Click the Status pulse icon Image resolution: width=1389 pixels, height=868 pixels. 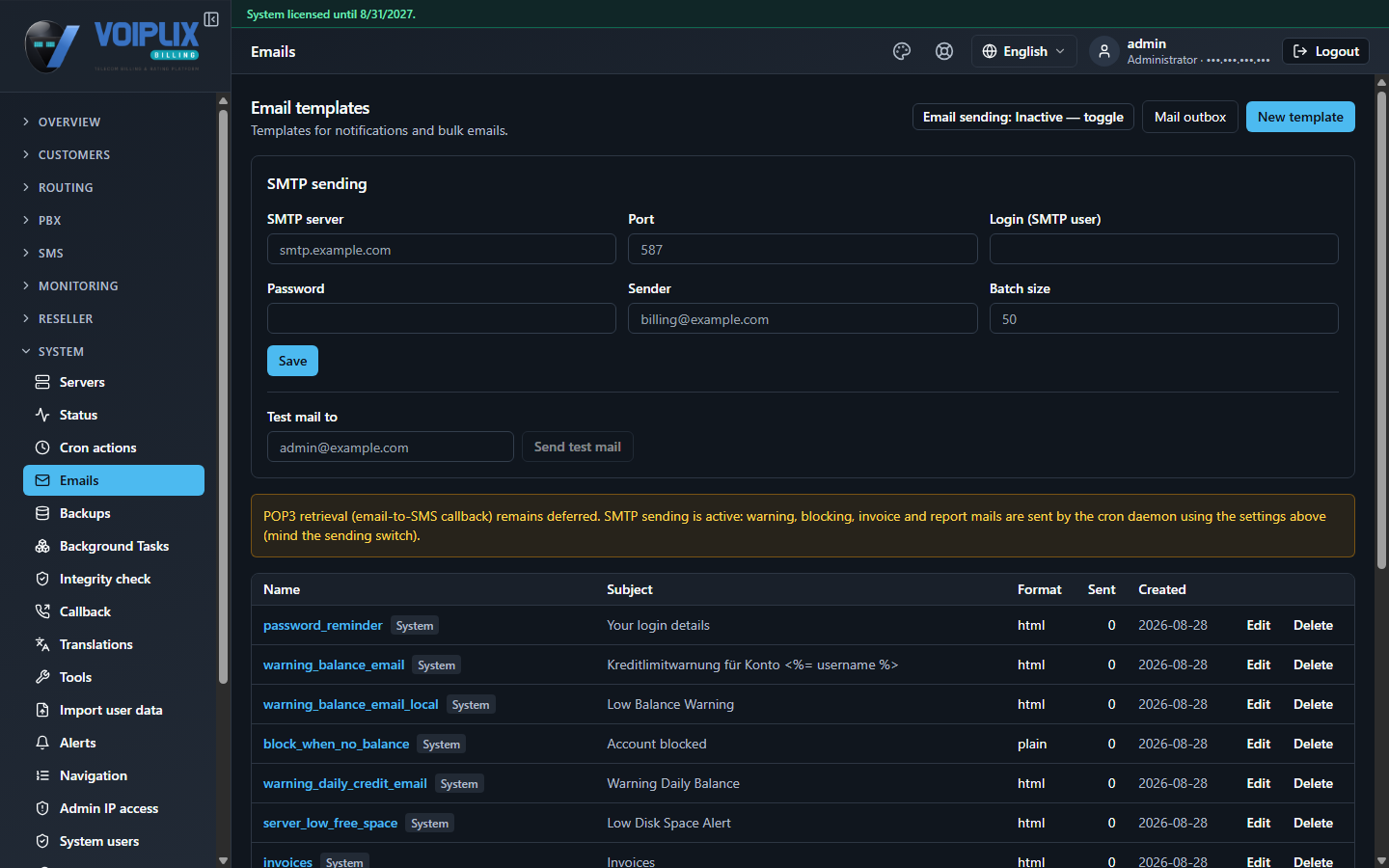pos(42,415)
